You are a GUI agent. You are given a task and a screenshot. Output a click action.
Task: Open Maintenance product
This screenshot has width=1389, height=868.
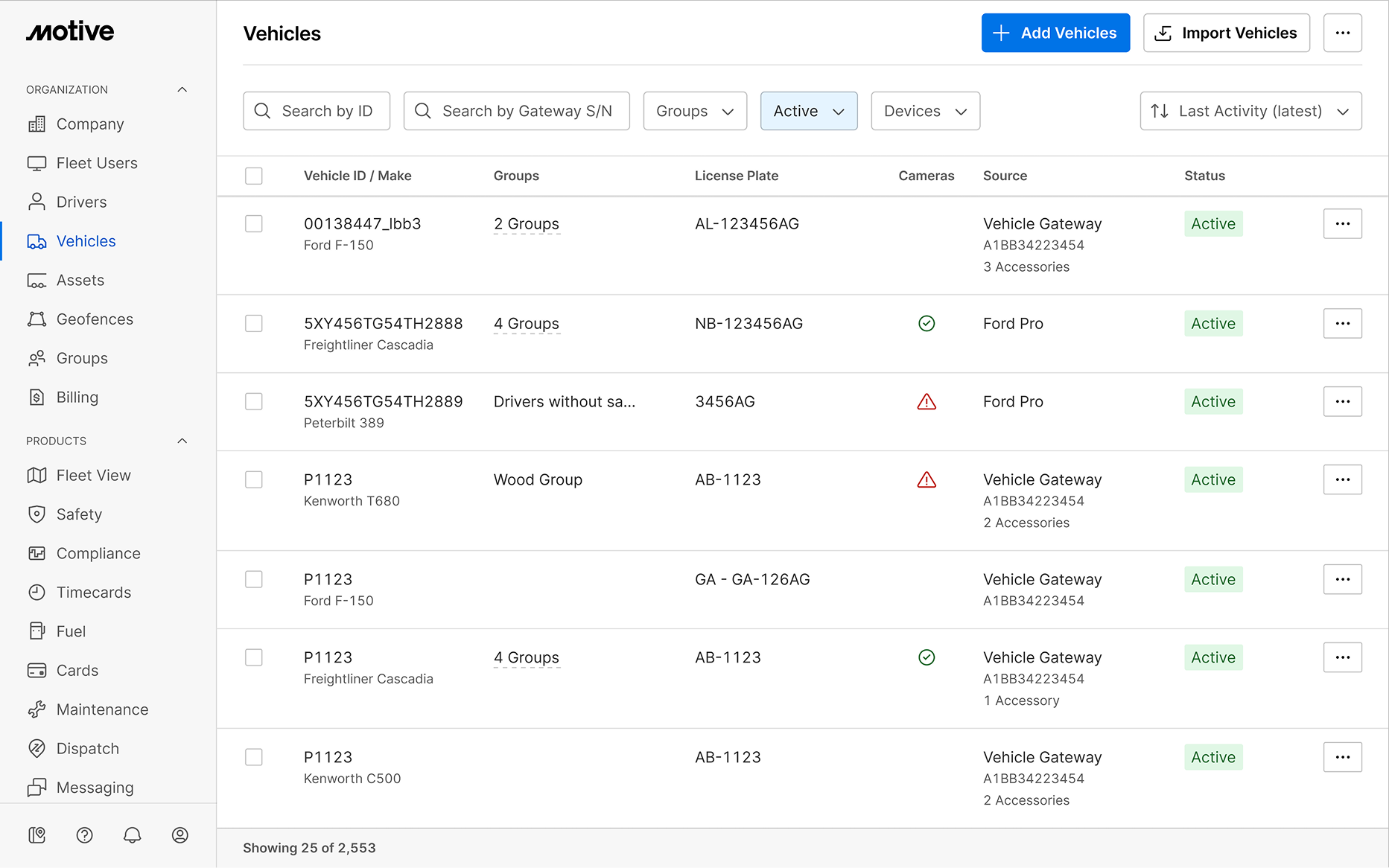coord(102,710)
